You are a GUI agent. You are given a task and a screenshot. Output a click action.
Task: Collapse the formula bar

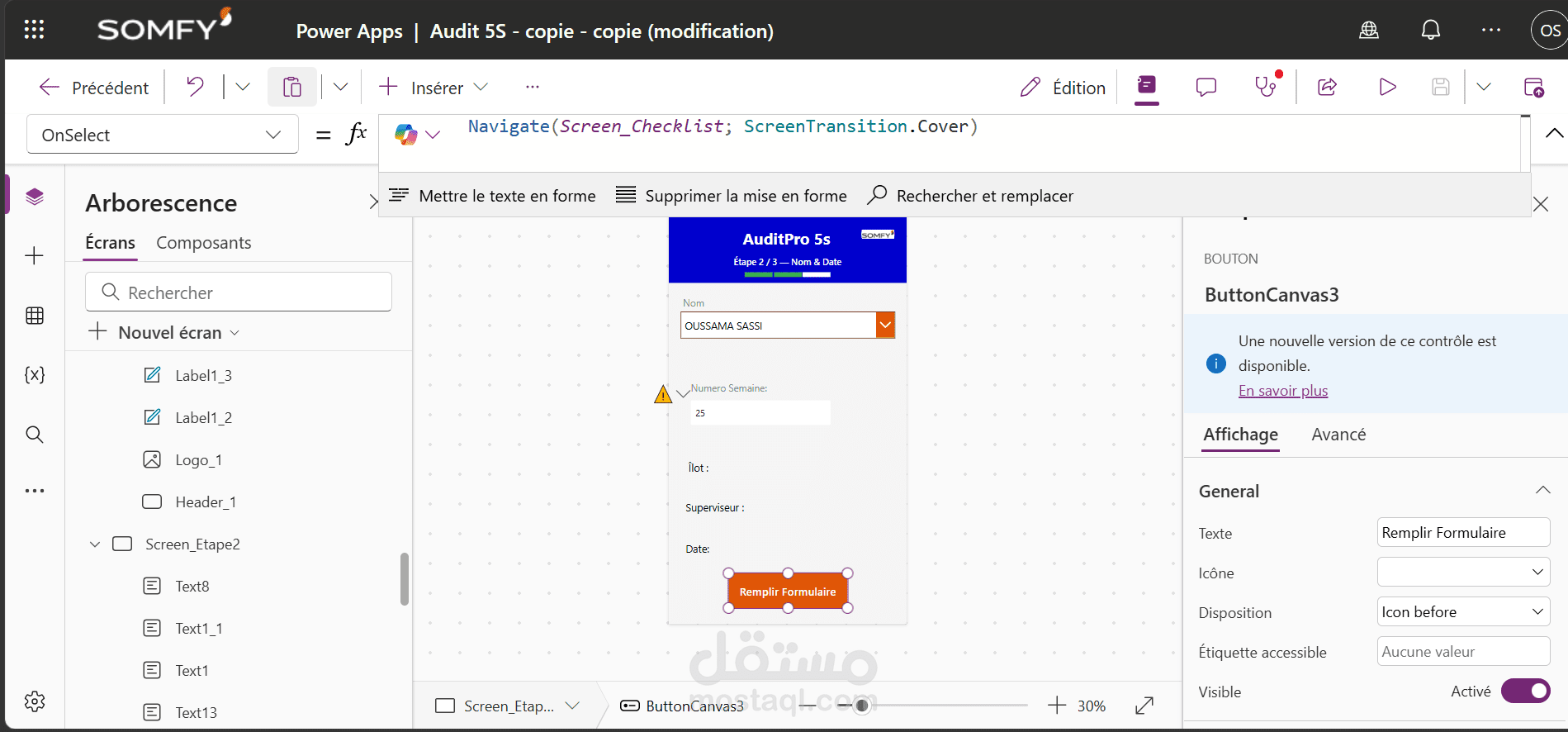(1554, 133)
